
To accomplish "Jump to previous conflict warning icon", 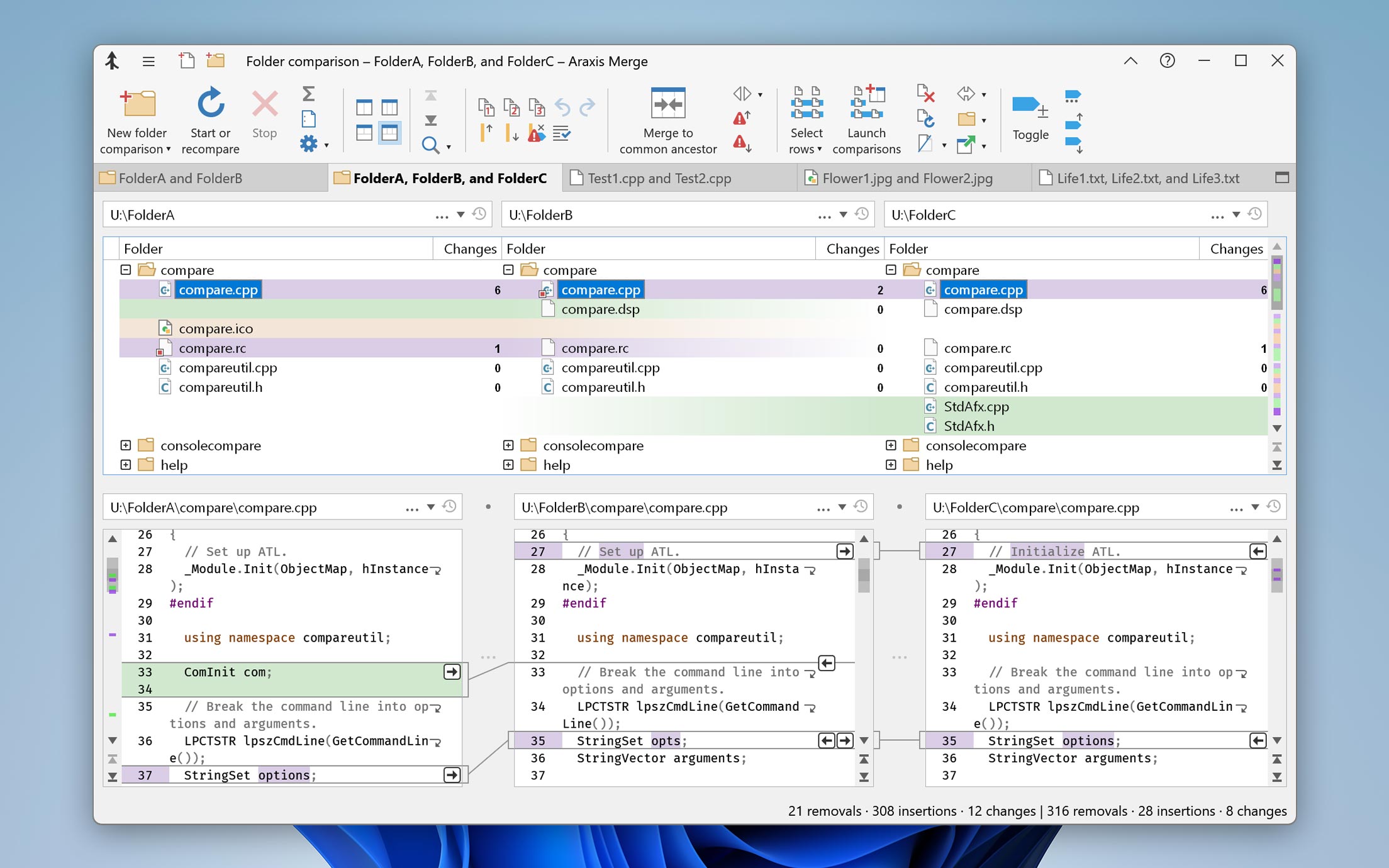I will pyautogui.click(x=742, y=118).
